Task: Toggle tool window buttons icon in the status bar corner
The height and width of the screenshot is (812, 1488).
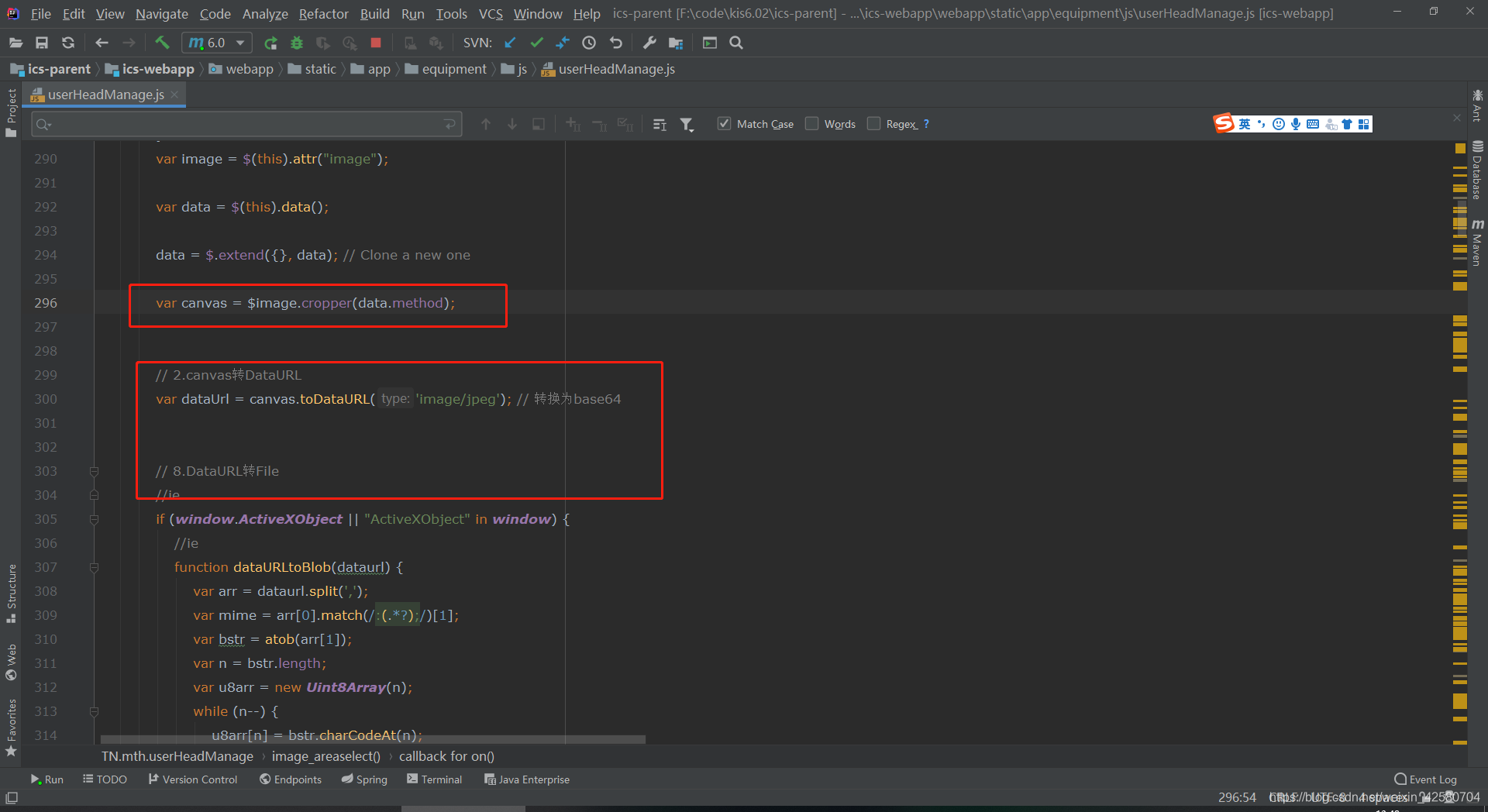Action: point(12,797)
